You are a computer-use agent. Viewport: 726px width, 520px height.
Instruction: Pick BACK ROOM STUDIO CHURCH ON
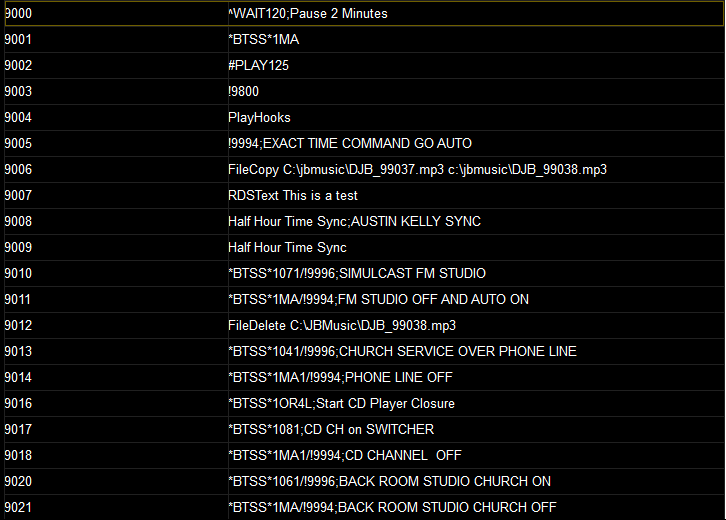coord(364,481)
